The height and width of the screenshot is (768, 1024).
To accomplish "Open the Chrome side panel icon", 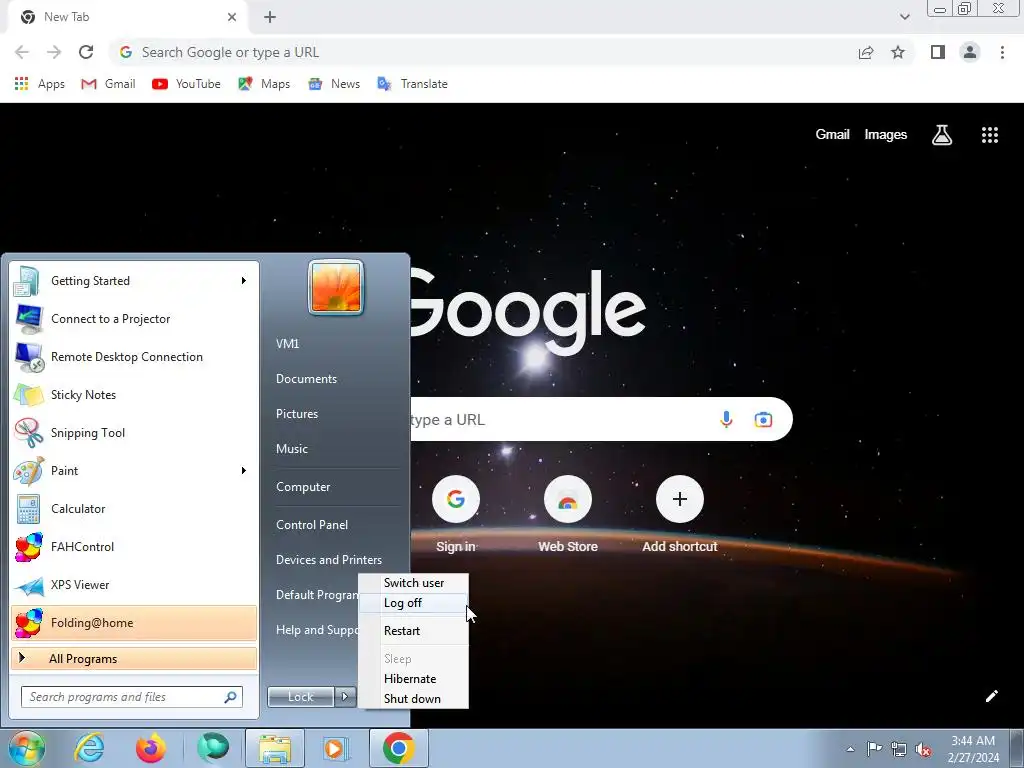I will pos(938,52).
